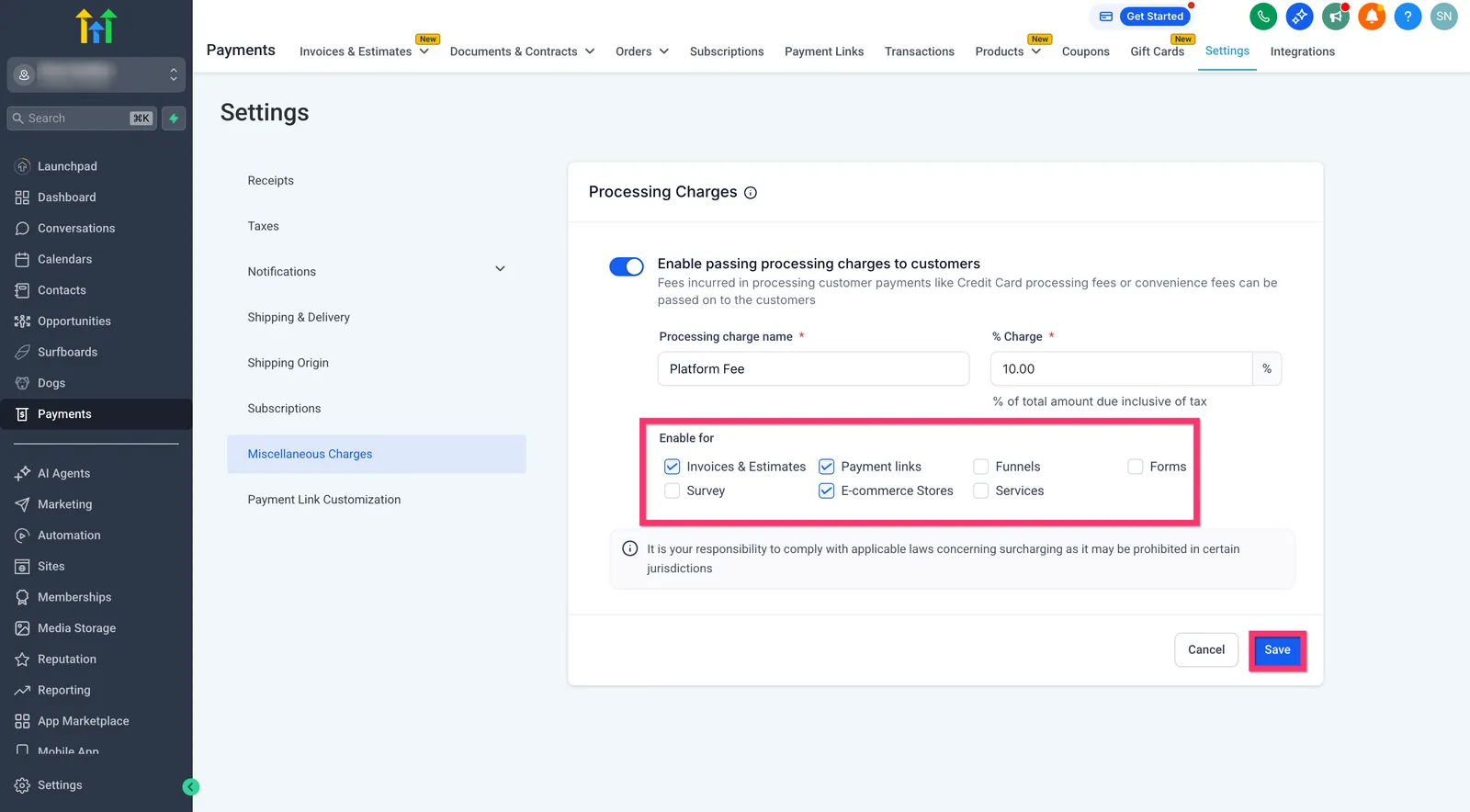The height and width of the screenshot is (812, 1470).
Task: Click the Dogs sidebar icon
Action: tap(23, 383)
